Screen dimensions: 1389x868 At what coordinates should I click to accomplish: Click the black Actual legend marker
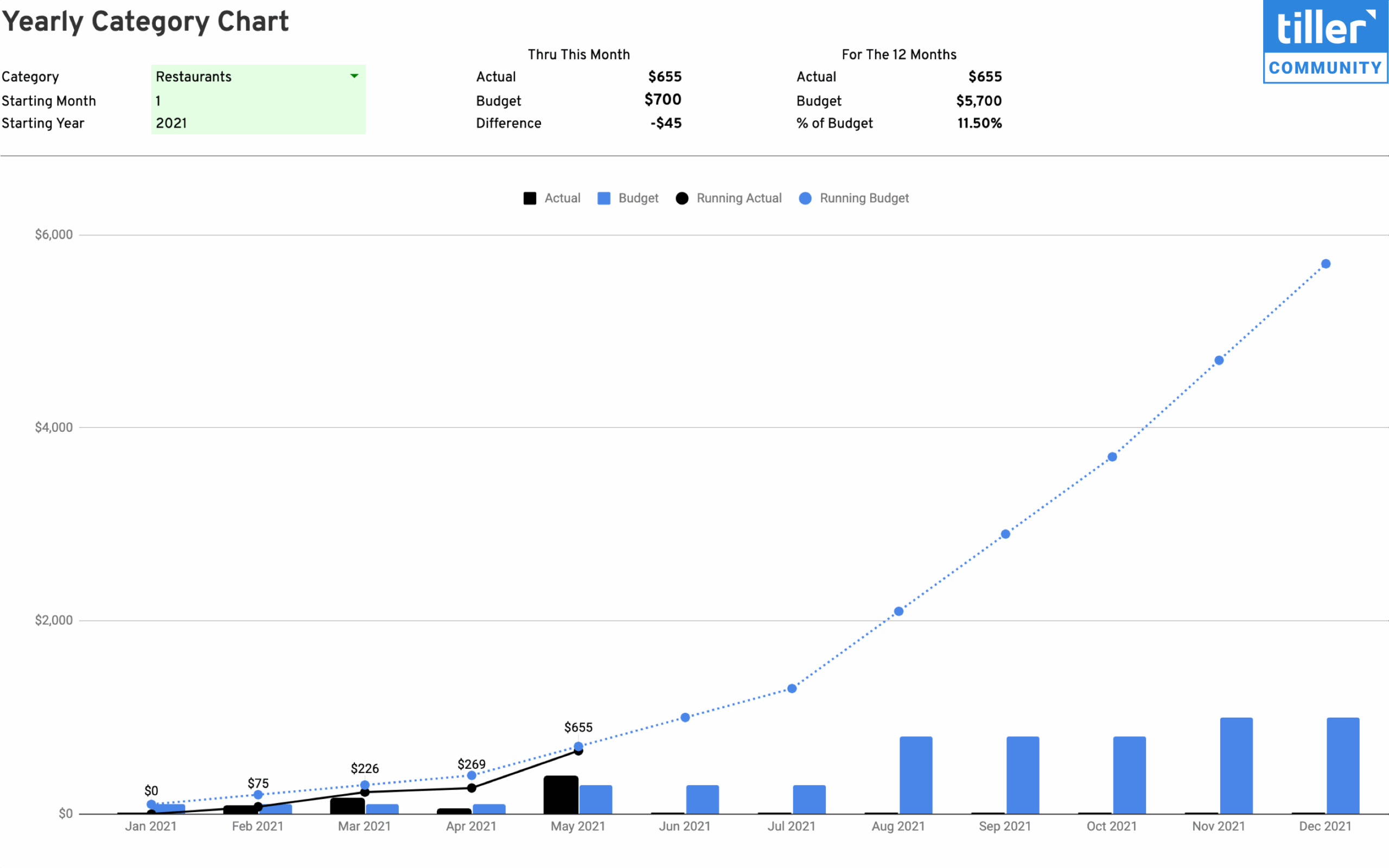528,198
